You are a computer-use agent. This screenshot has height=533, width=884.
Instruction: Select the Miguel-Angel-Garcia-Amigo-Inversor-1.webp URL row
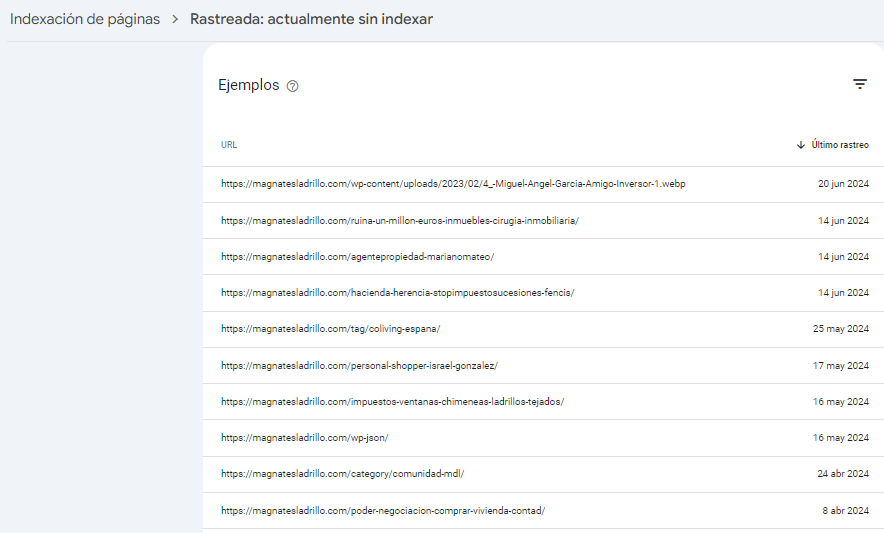click(543, 184)
